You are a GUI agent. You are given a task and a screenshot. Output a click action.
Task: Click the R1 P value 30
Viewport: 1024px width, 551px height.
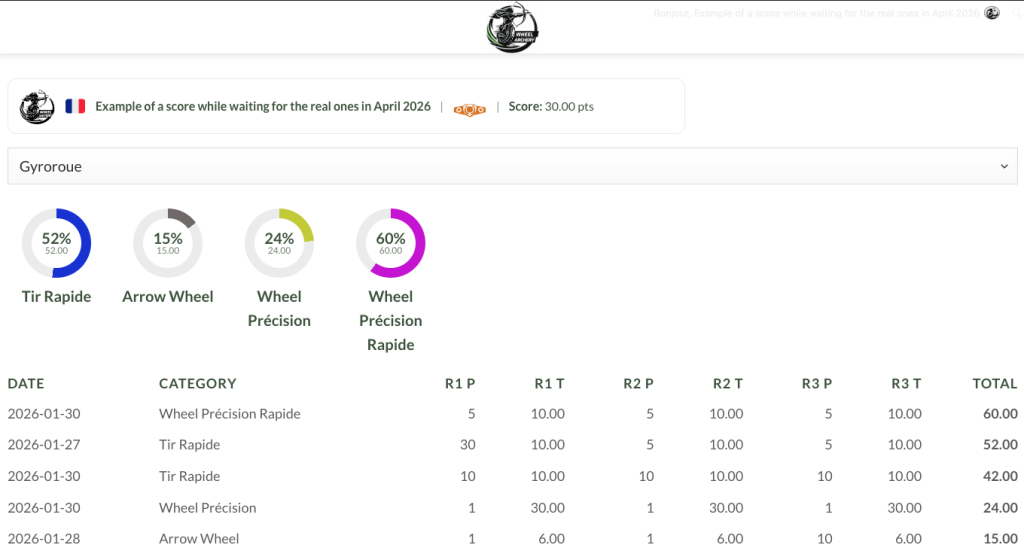coord(468,445)
